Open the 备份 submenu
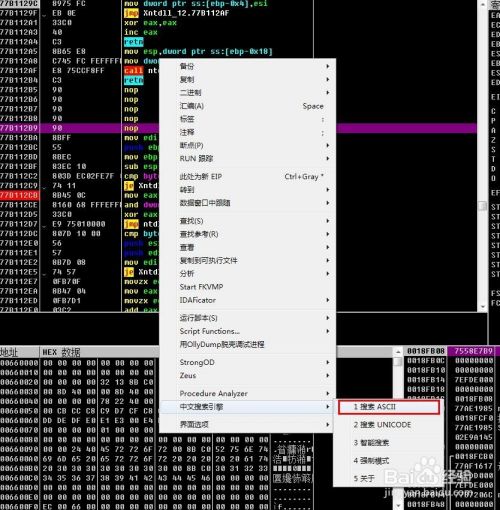500x510 pixels. pyautogui.click(x=247, y=66)
